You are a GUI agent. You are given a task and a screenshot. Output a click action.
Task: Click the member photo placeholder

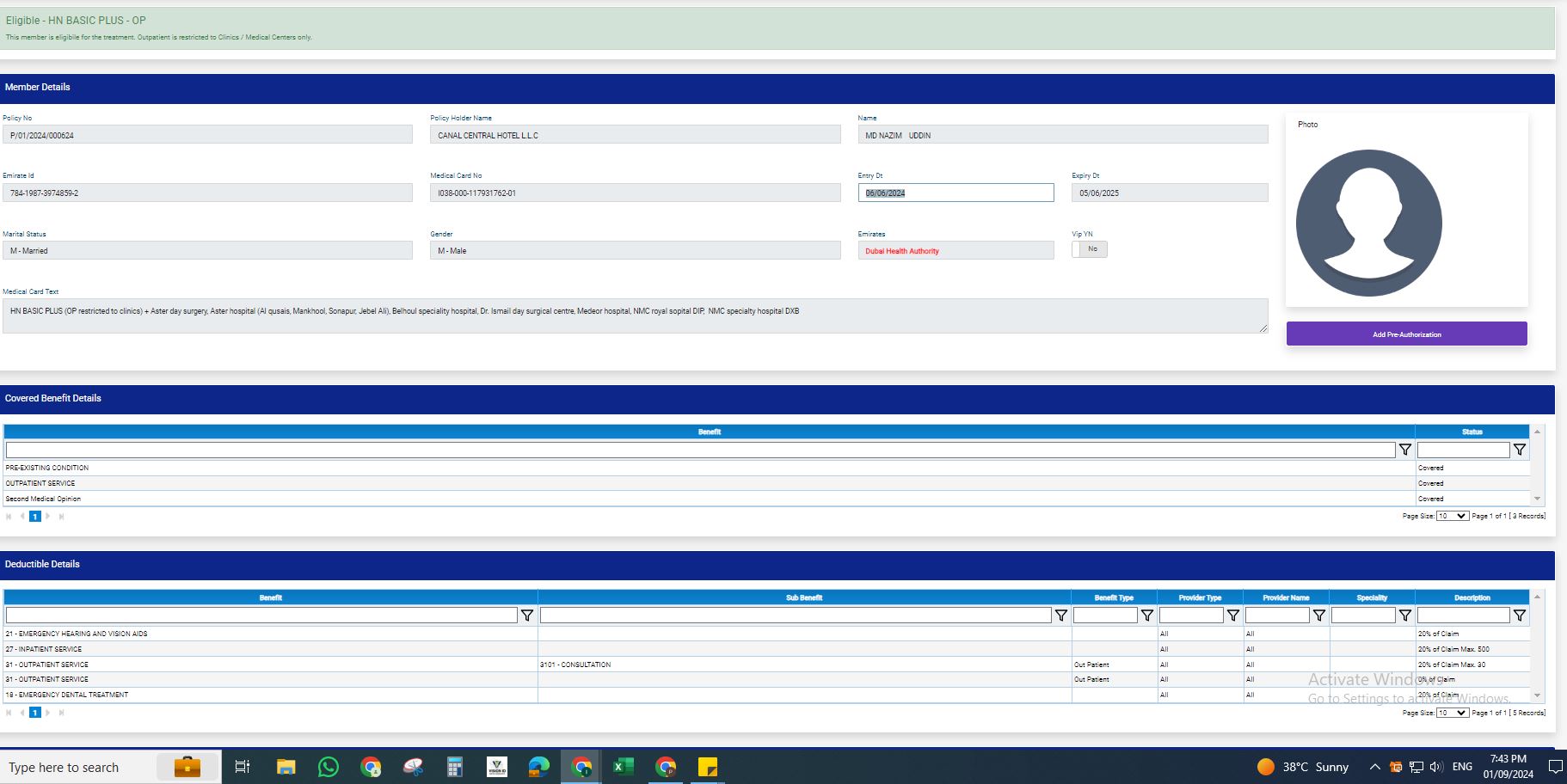tap(1368, 223)
